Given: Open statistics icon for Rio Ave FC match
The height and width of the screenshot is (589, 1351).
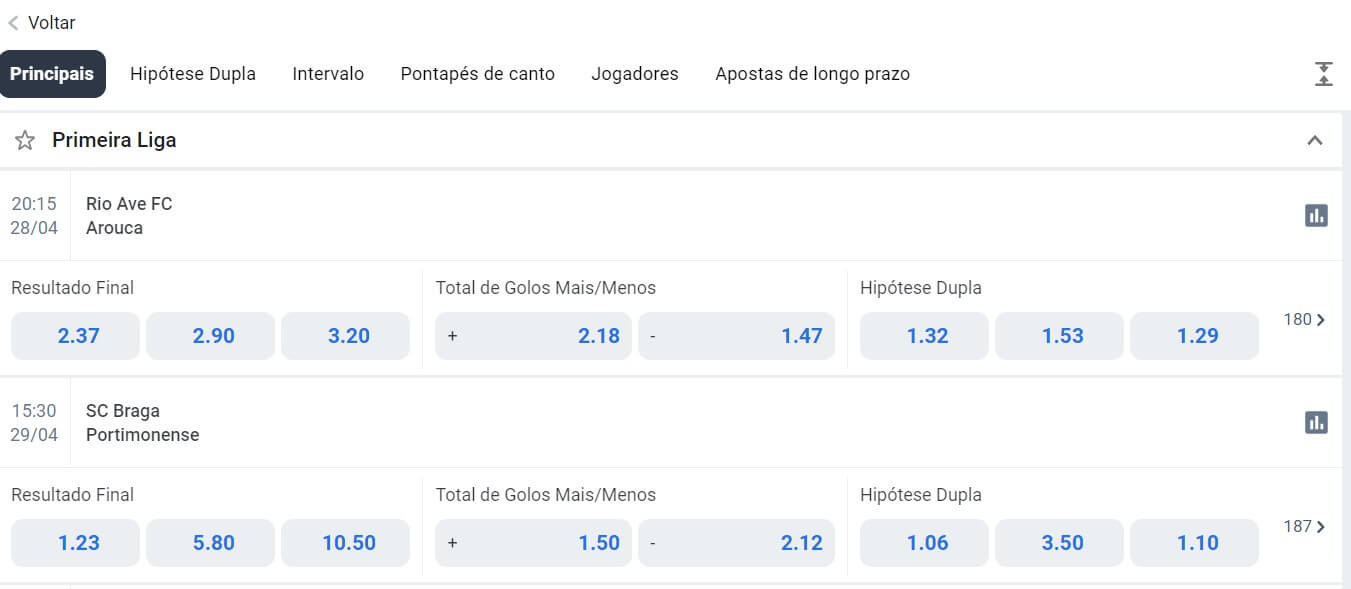Looking at the screenshot, I should [x=1316, y=215].
